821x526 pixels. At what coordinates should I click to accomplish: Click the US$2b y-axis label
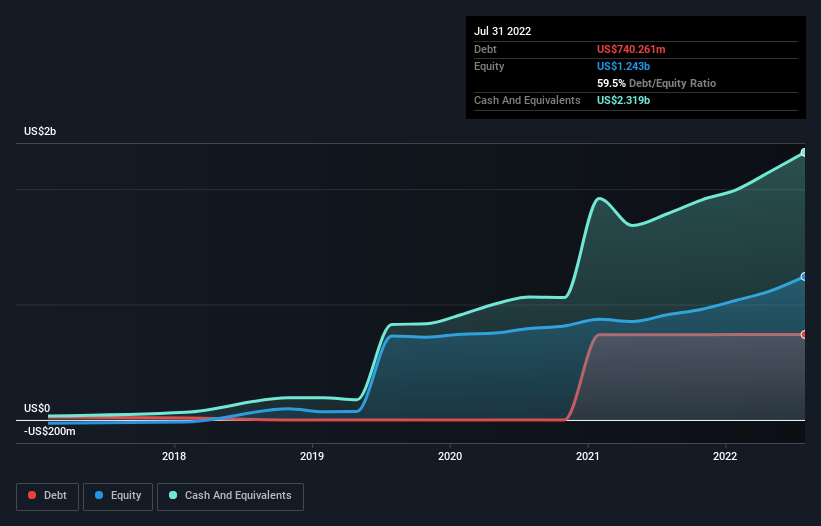click(40, 131)
